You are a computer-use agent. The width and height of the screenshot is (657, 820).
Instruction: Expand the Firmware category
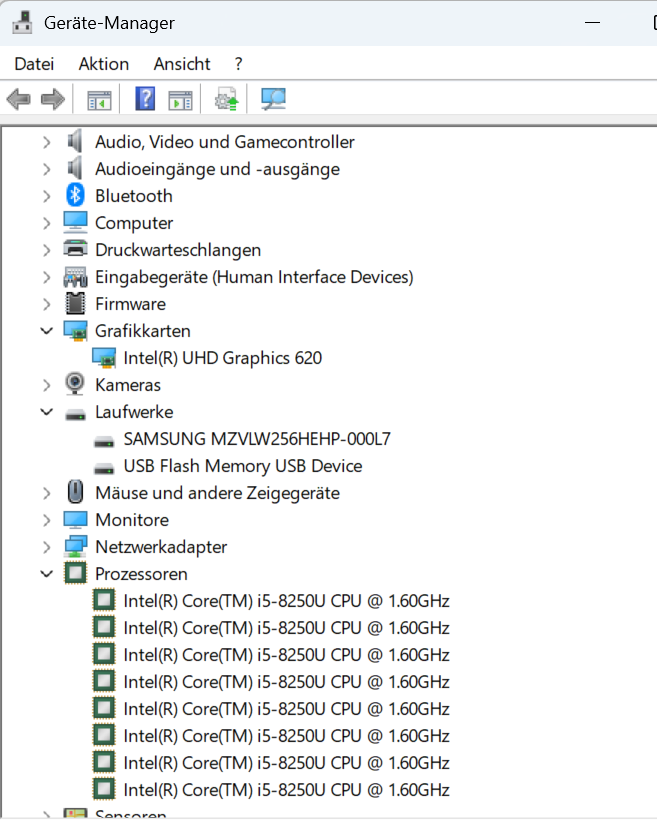point(47,304)
